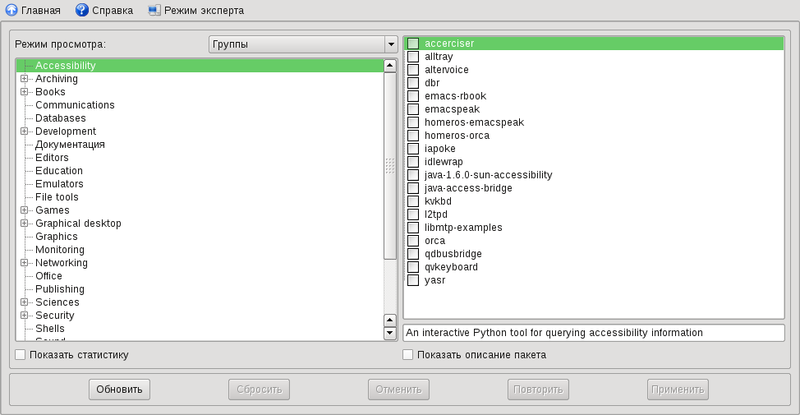Screen dimensions: 800x415
Task: Click group tree scrollbar up arrow at top
Action: point(390,65)
